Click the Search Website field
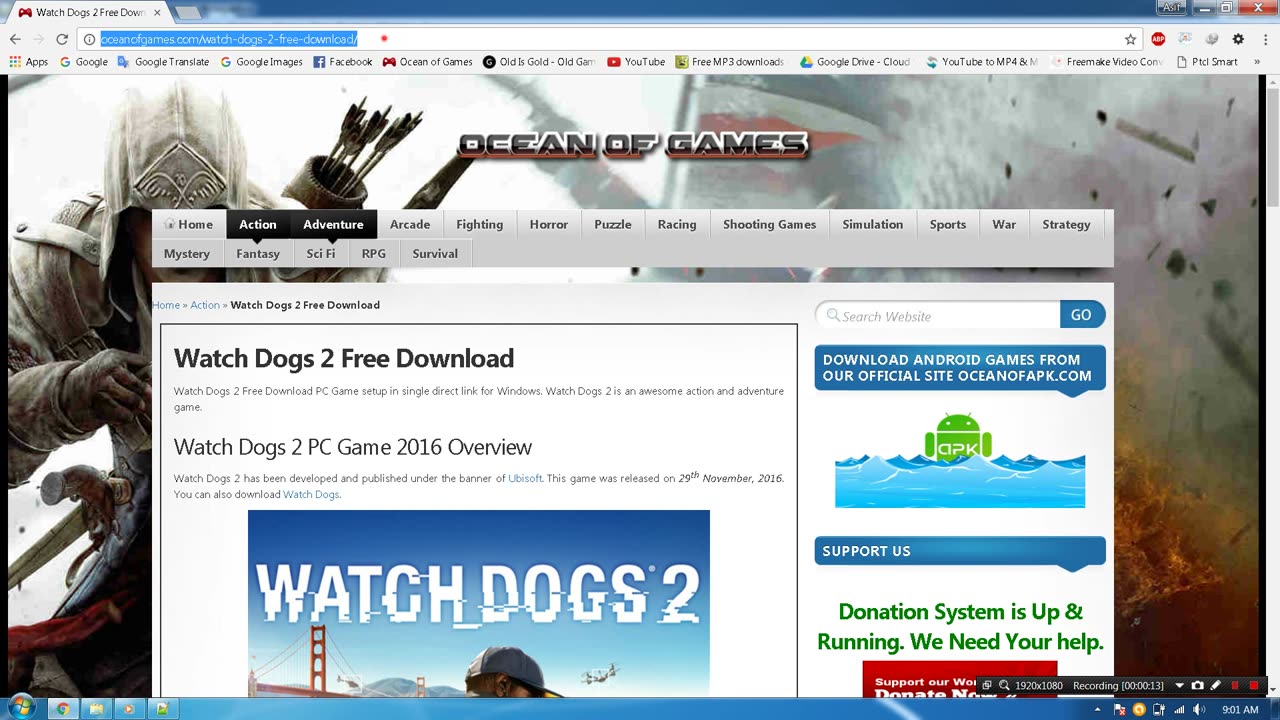The width and height of the screenshot is (1280, 720). [938, 315]
